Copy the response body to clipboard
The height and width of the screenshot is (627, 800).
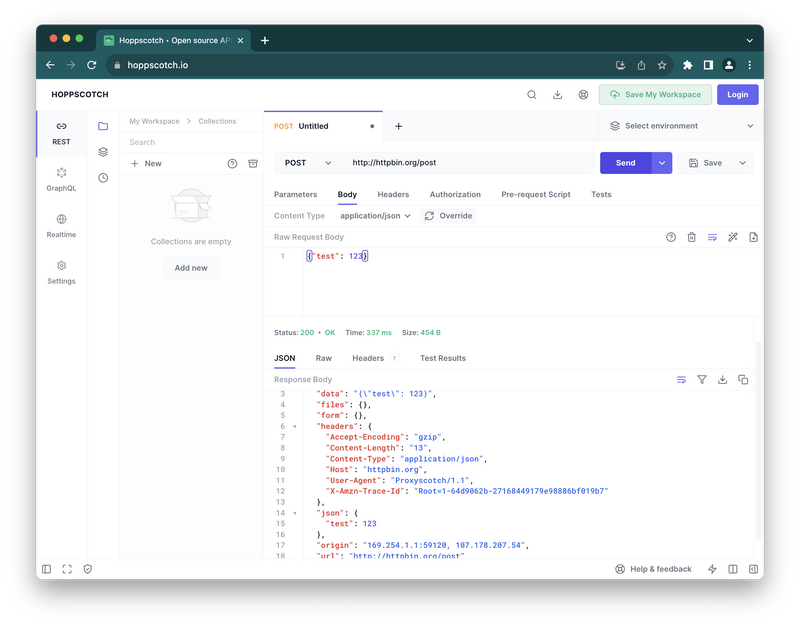[743, 380]
